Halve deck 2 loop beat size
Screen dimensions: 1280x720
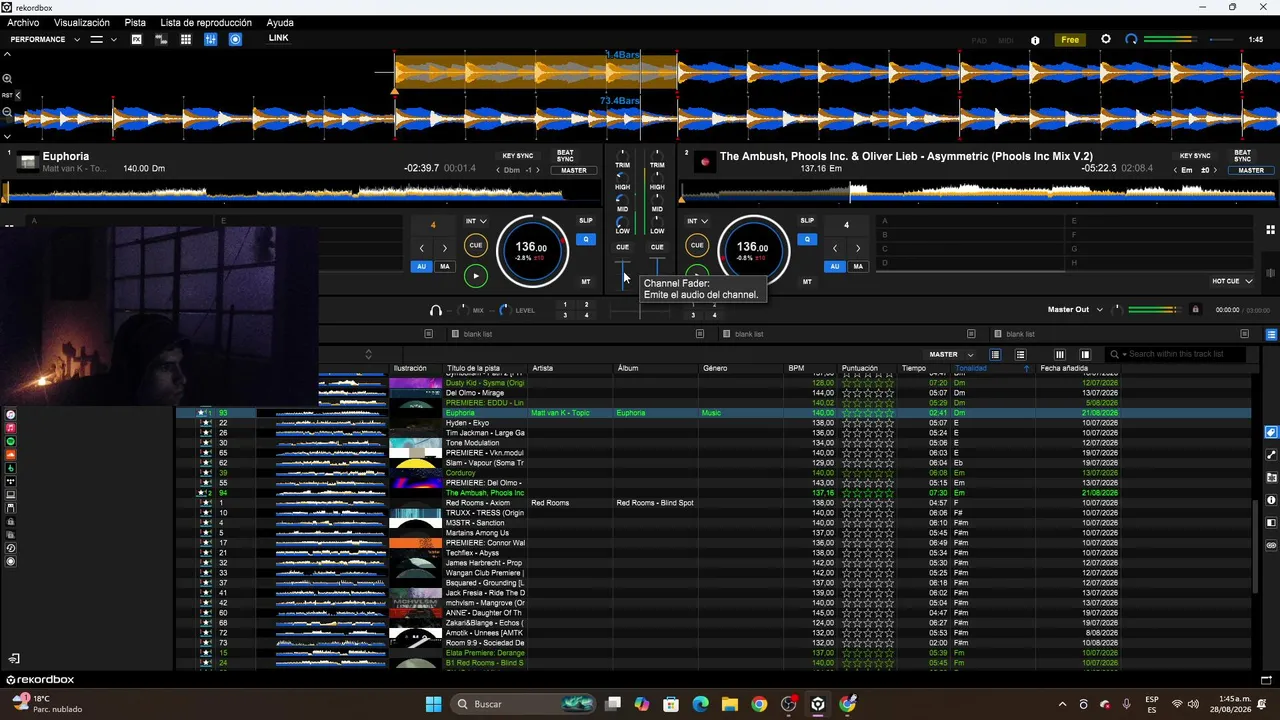(x=835, y=248)
